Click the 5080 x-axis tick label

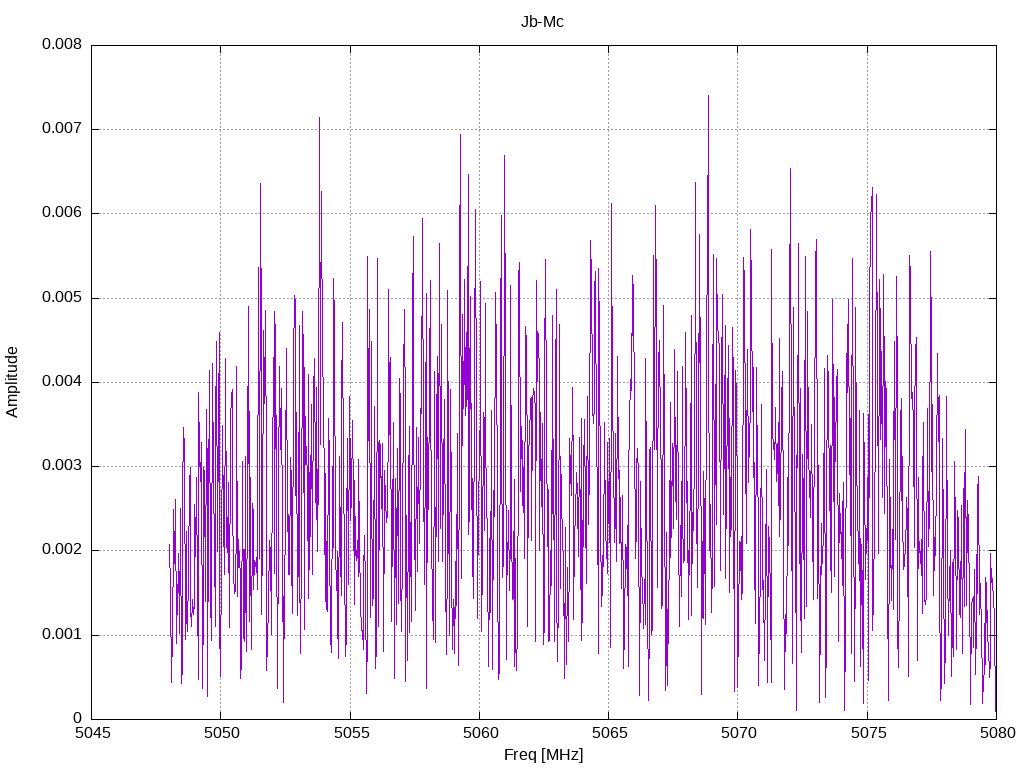[x=997, y=733]
